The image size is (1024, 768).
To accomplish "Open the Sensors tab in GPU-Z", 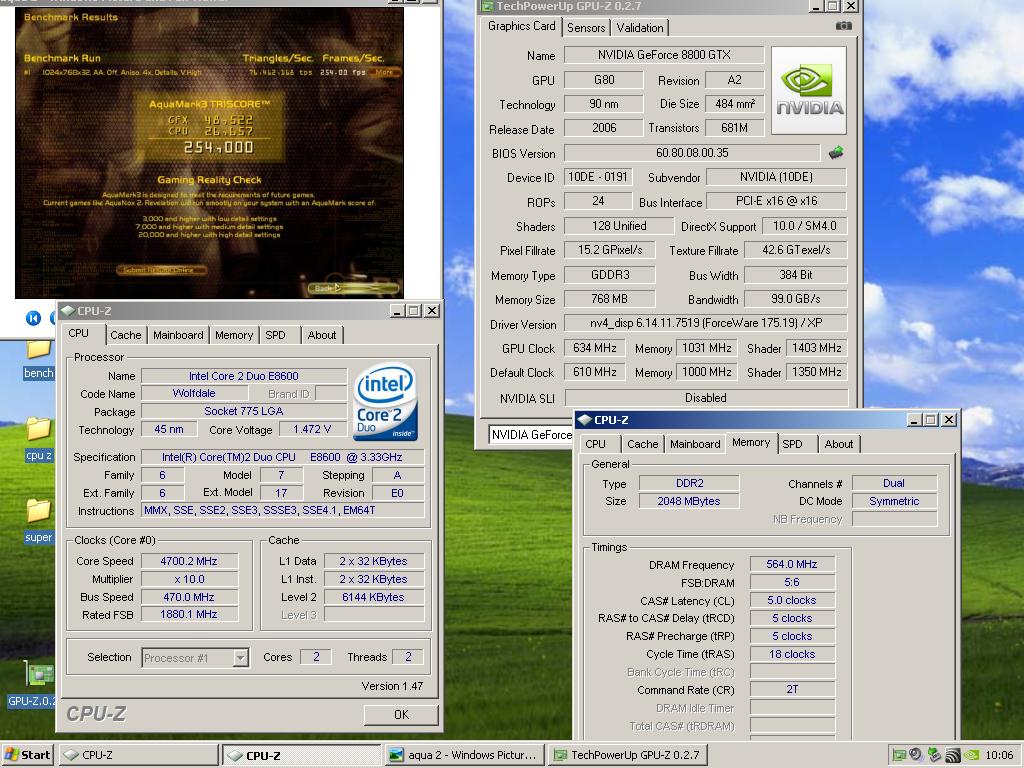I will [x=586, y=27].
